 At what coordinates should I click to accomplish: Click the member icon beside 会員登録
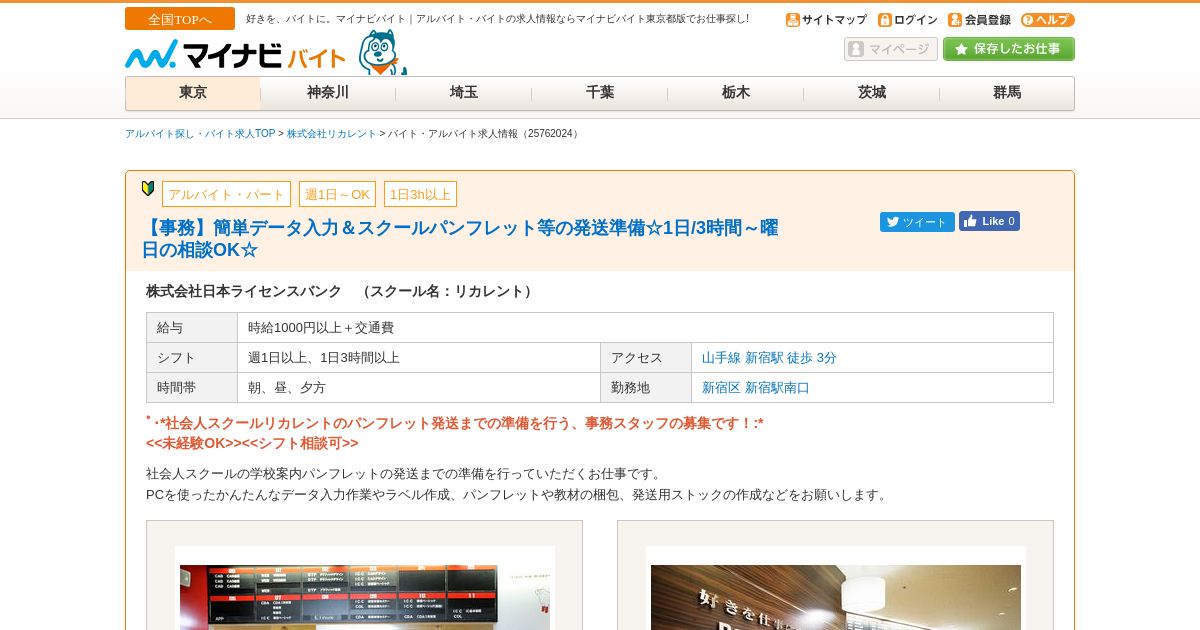click(955, 20)
